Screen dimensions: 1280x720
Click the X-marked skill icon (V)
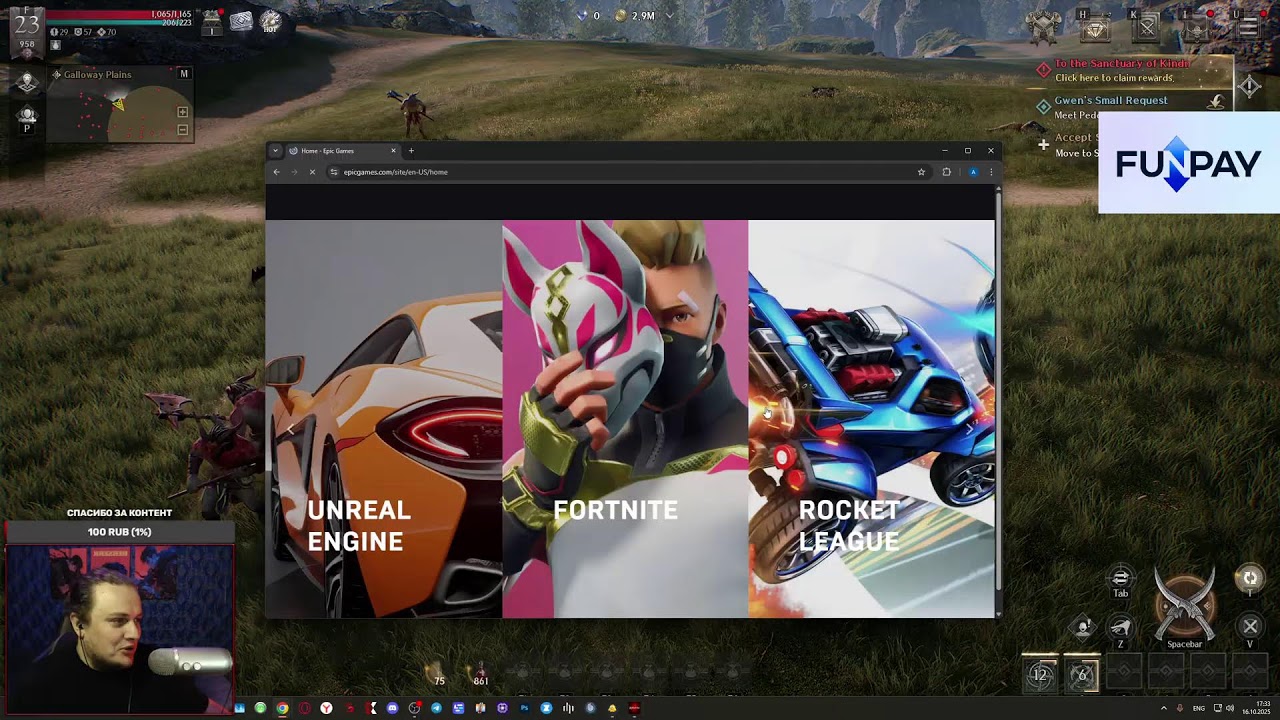(x=1250, y=627)
